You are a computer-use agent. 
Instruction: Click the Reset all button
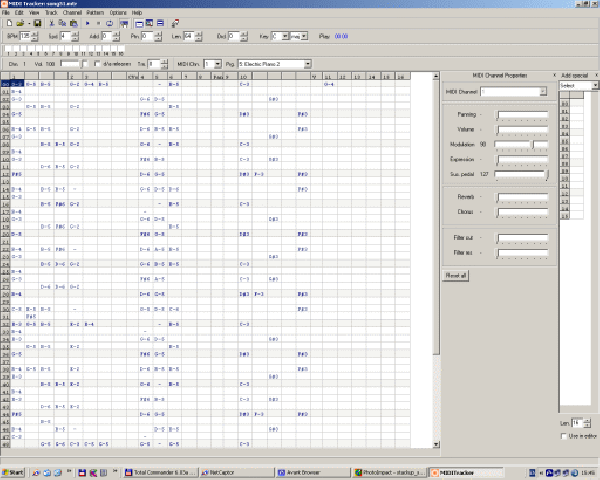(x=456, y=273)
